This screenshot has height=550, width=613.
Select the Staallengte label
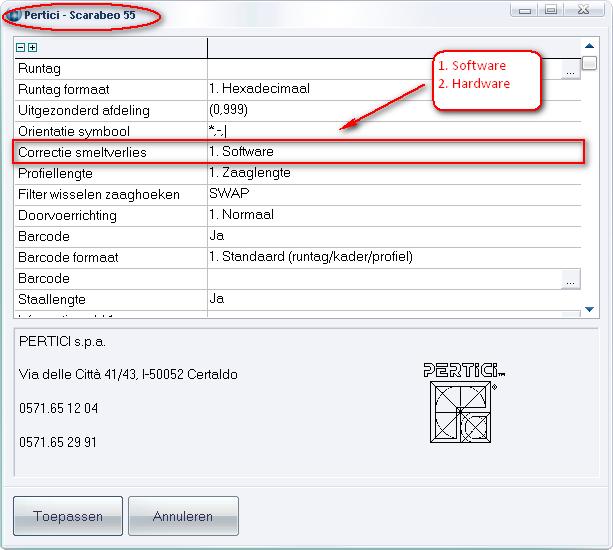(52, 299)
